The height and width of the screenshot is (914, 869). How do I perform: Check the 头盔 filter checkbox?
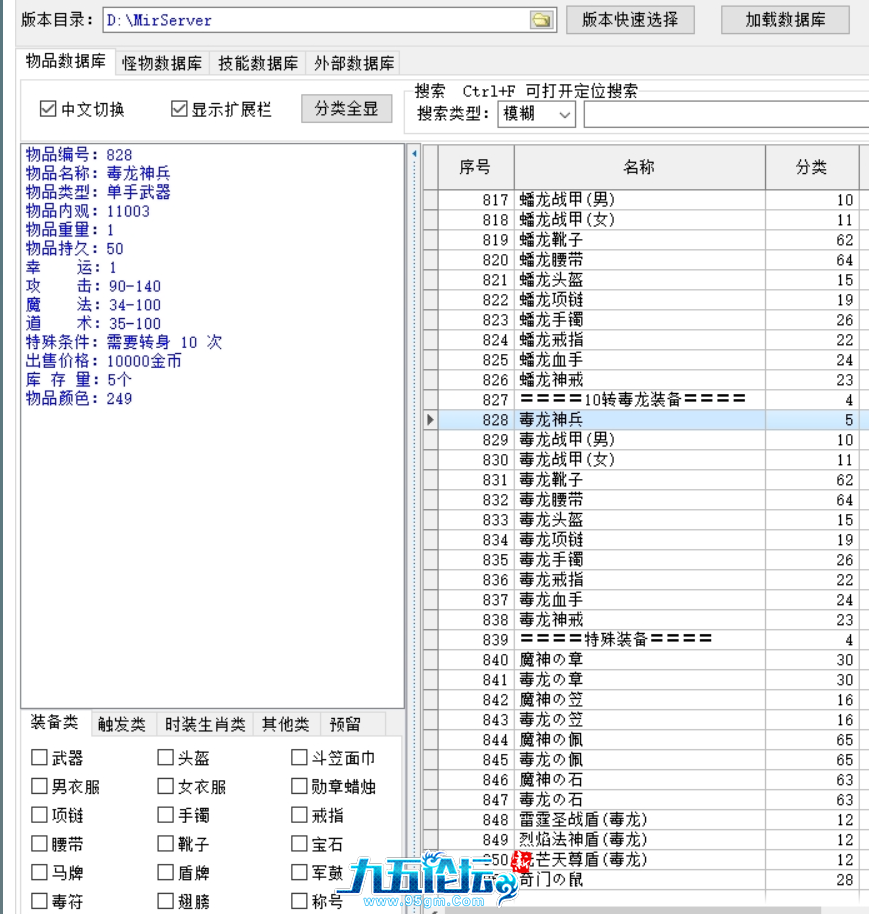[166, 757]
